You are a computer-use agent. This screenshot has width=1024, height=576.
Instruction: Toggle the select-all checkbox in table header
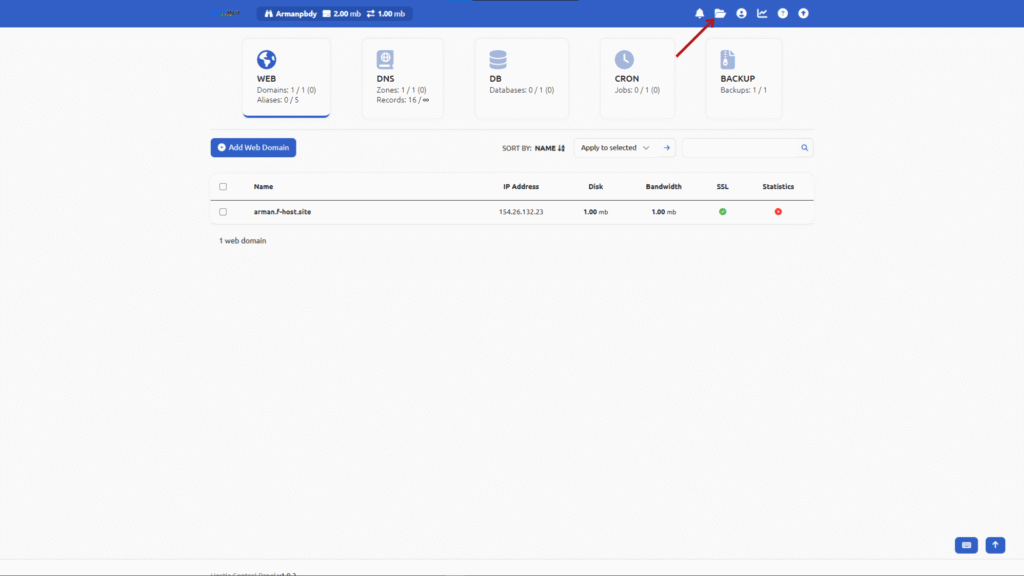223,187
